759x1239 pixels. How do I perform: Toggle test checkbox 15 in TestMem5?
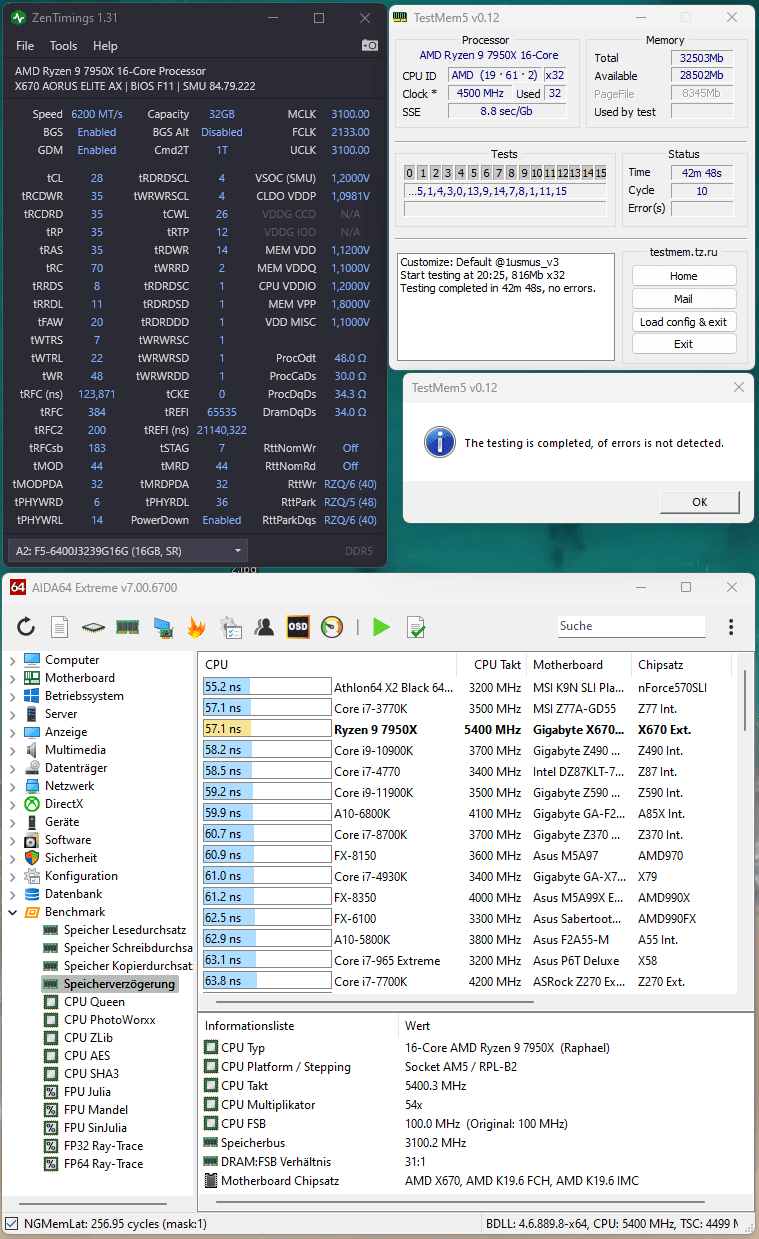click(x=600, y=173)
